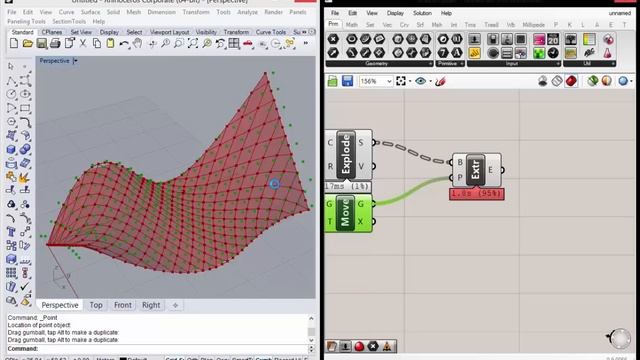Click the sketch brush icon in Grasshopper toolbar
Image resolution: width=640 pixels, height=360 pixels.
click(440, 81)
